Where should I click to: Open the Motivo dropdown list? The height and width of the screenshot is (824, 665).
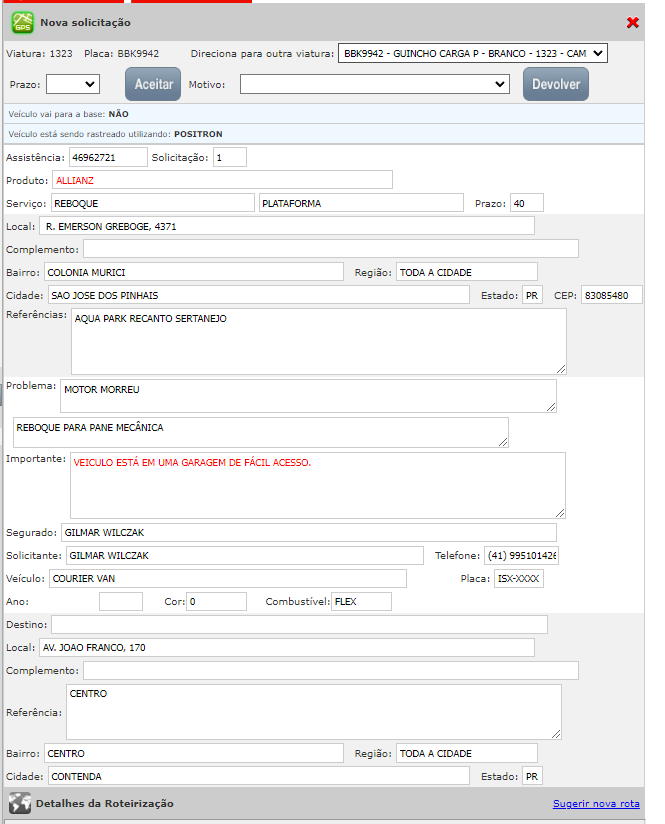click(374, 85)
